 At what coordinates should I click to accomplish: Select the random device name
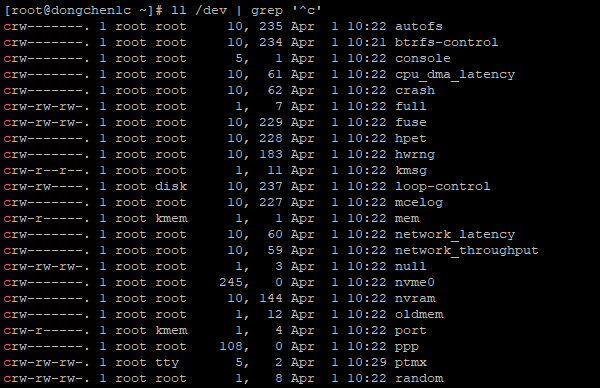419,378
